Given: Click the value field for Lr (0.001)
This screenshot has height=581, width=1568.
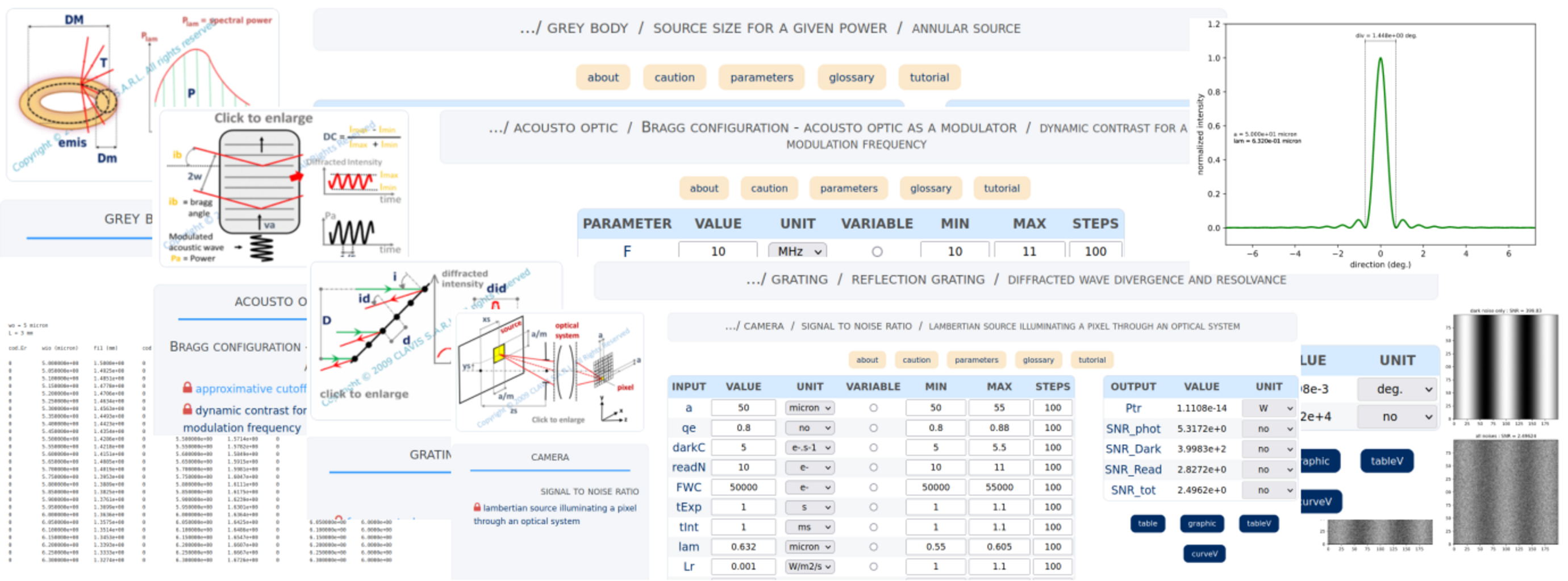Looking at the screenshot, I should pyautogui.click(x=743, y=566).
